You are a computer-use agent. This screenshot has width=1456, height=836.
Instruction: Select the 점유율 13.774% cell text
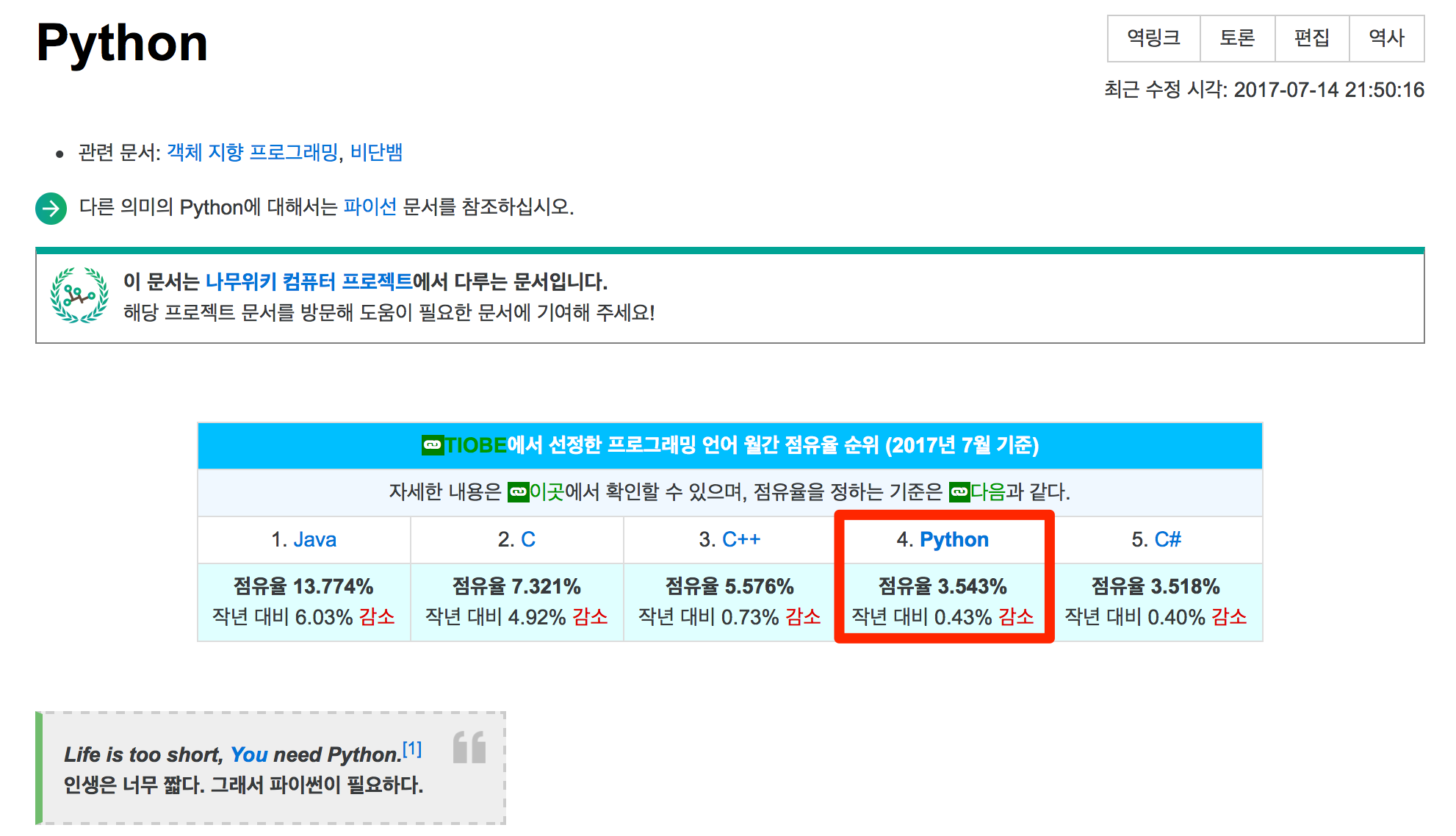[x=303, y=586]
